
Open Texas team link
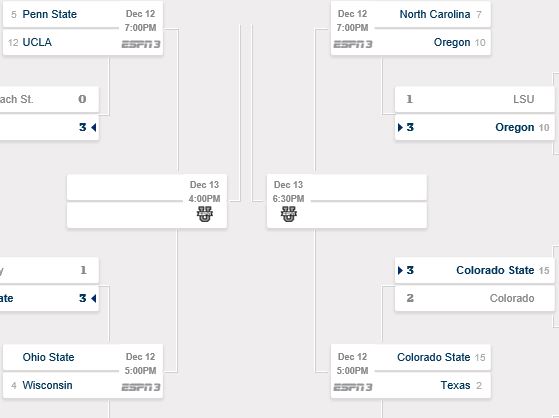click(455, 385)
